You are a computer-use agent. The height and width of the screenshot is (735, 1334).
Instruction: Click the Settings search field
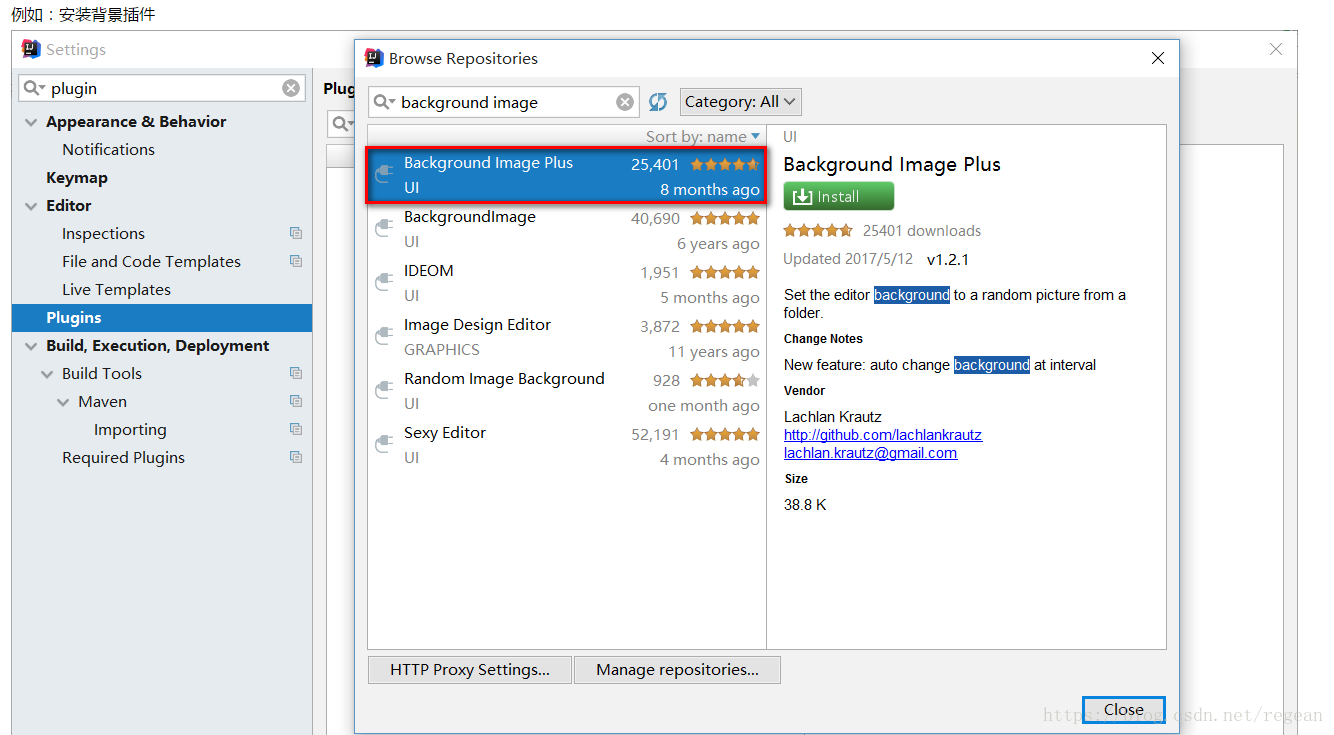click(x=162, y=88)
